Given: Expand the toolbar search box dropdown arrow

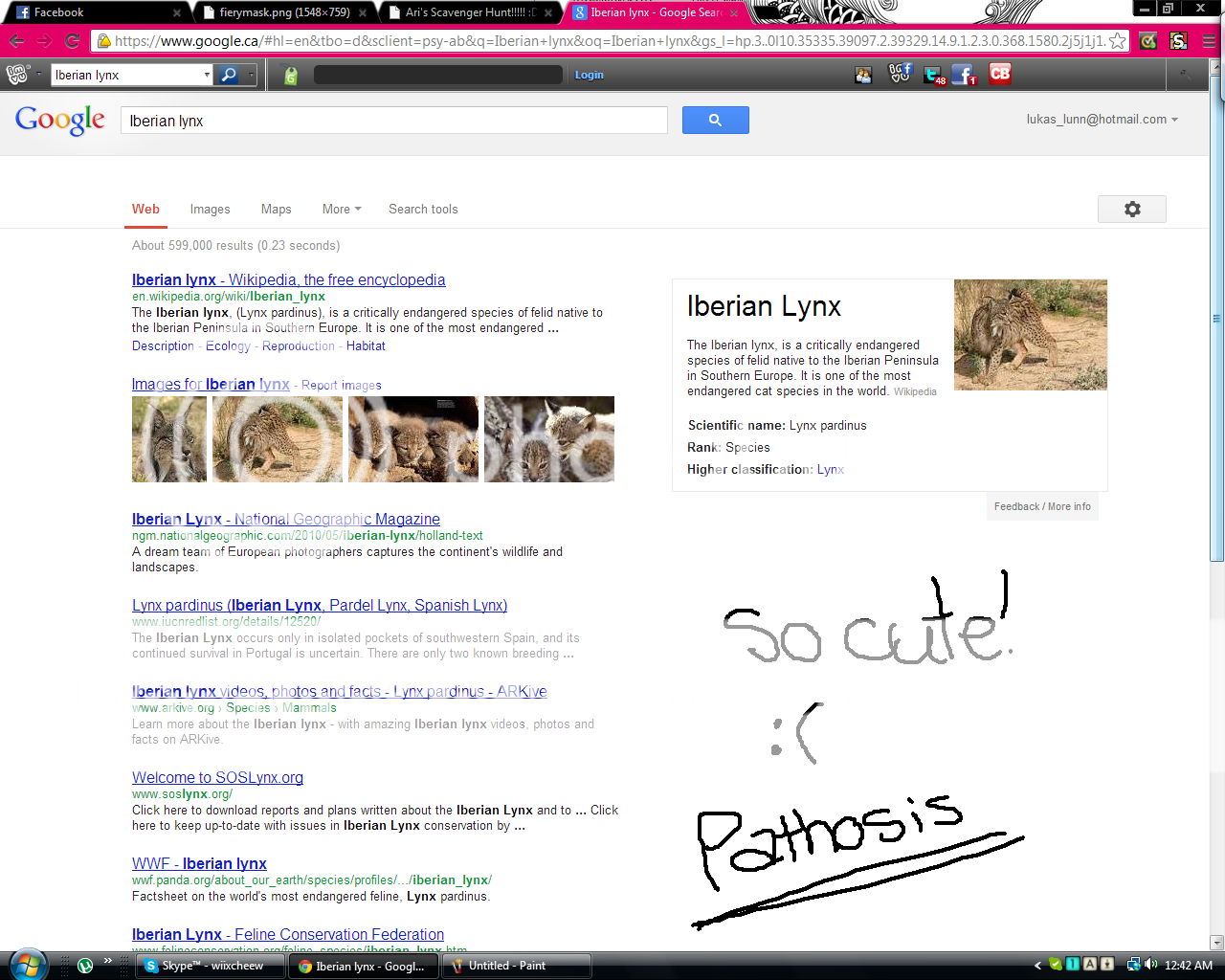Looking at the screenshot, I should (x=207, y=75).
